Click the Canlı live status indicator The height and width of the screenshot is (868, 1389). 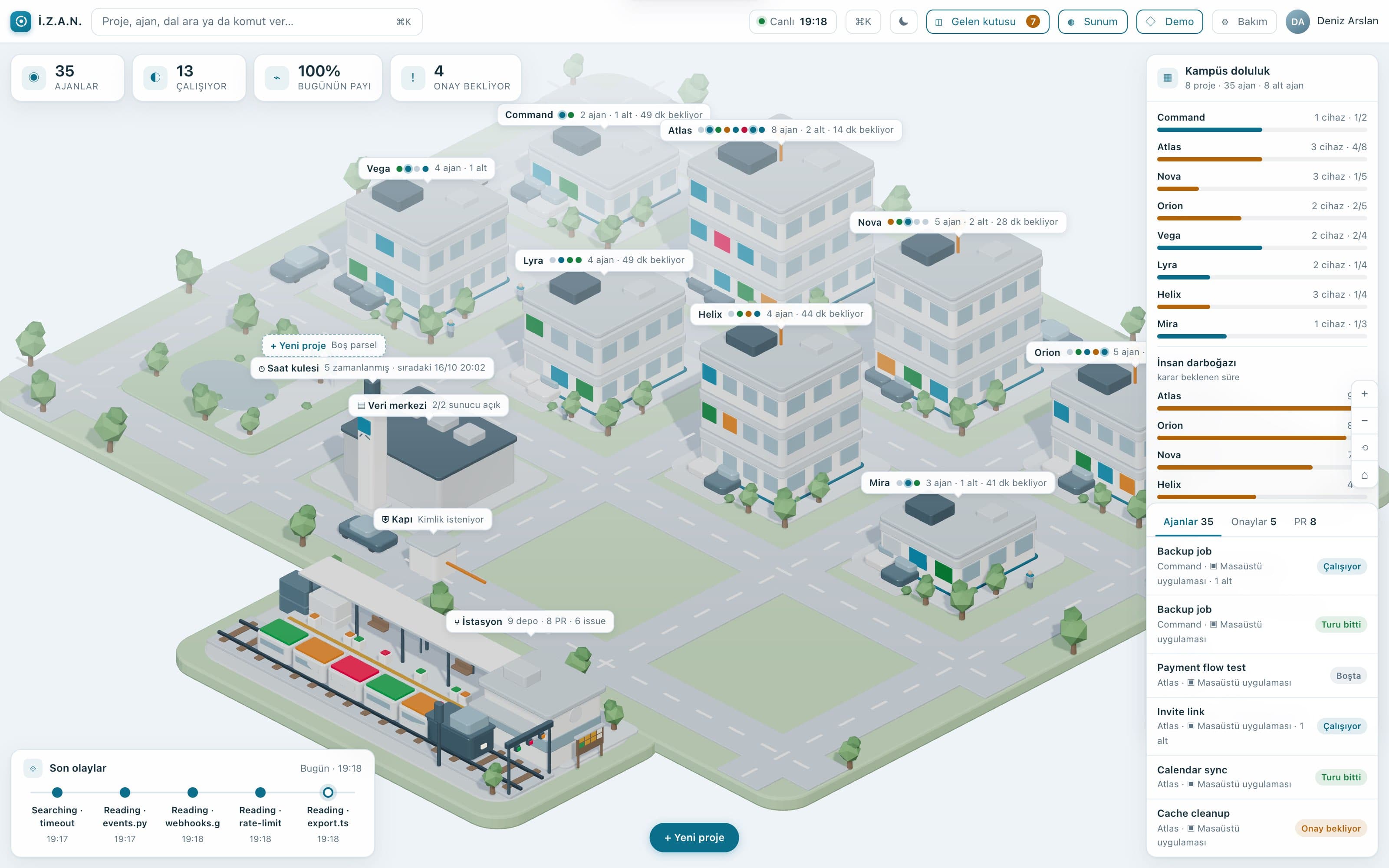coord(793,22)
